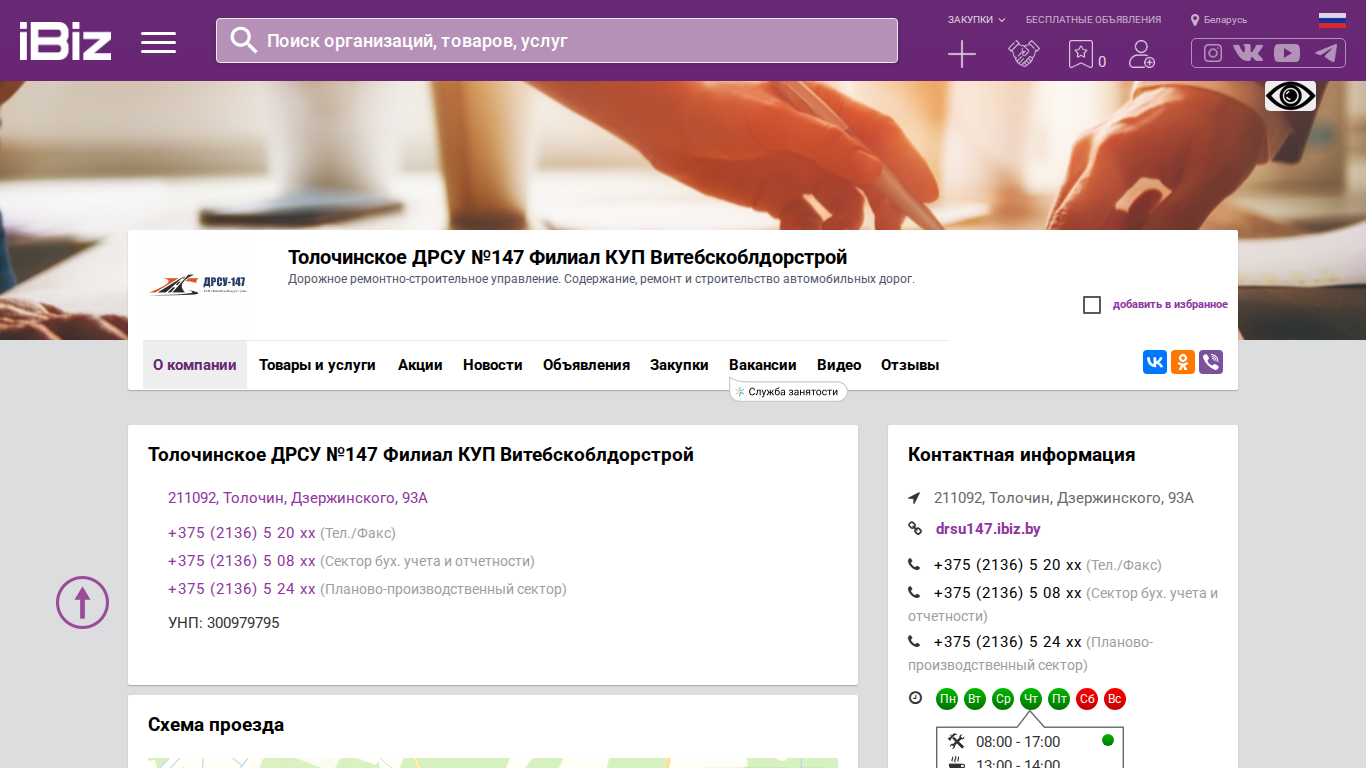Image resolution: width=1366 pixels, height=768 pixels.
Task: Select Thursday (Чт) schedule day
Action: pos(1031,699)
